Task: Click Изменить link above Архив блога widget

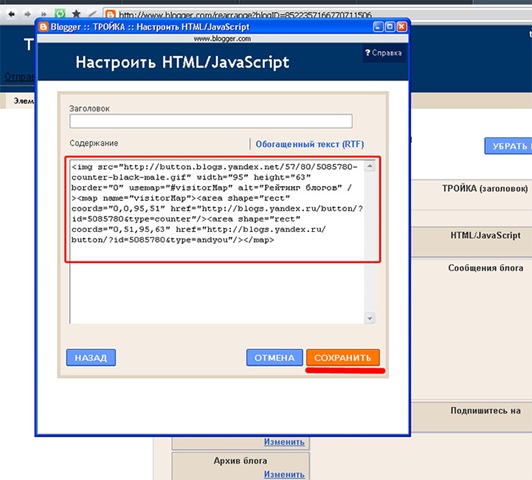Action: [x=284, y=442]
